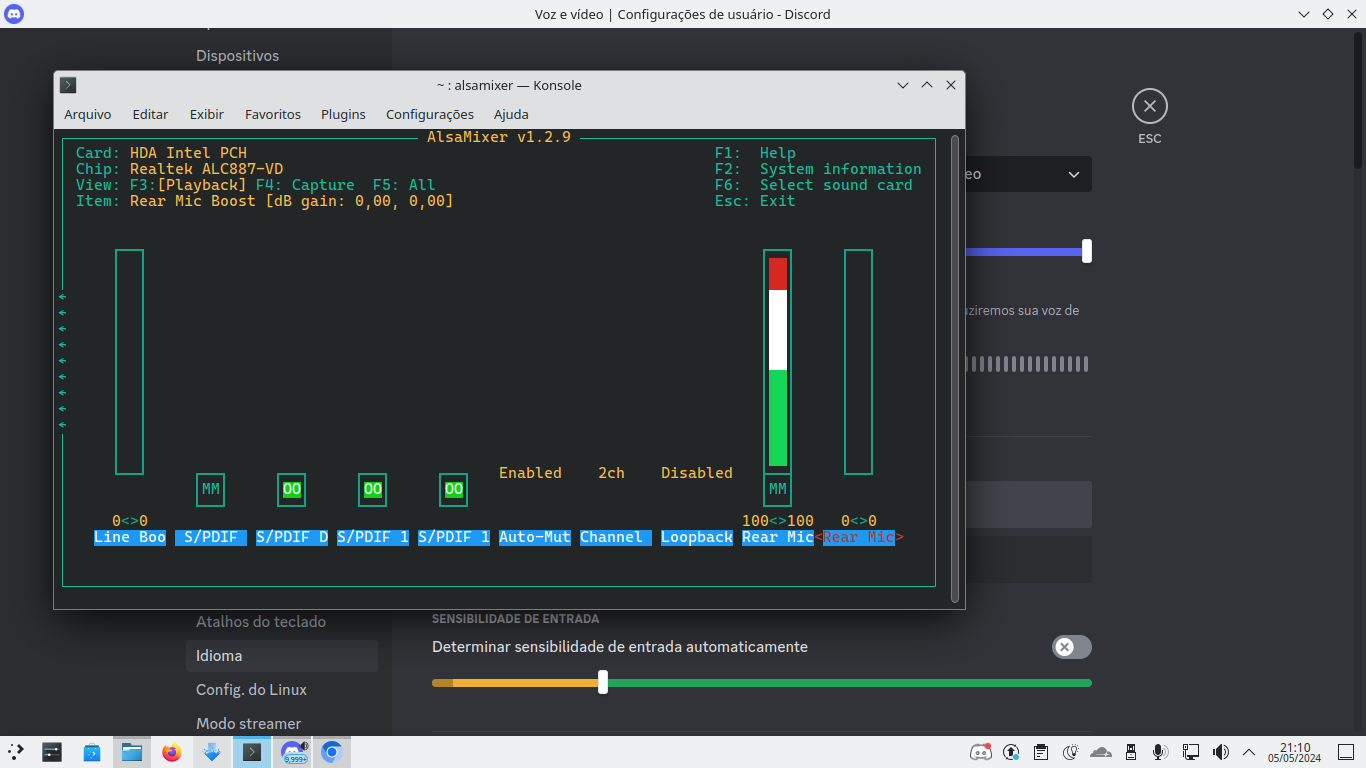Click F6: Select sound card in alsamixer
The width and height of the screenshot is (1366, 768).
(813, 185)
